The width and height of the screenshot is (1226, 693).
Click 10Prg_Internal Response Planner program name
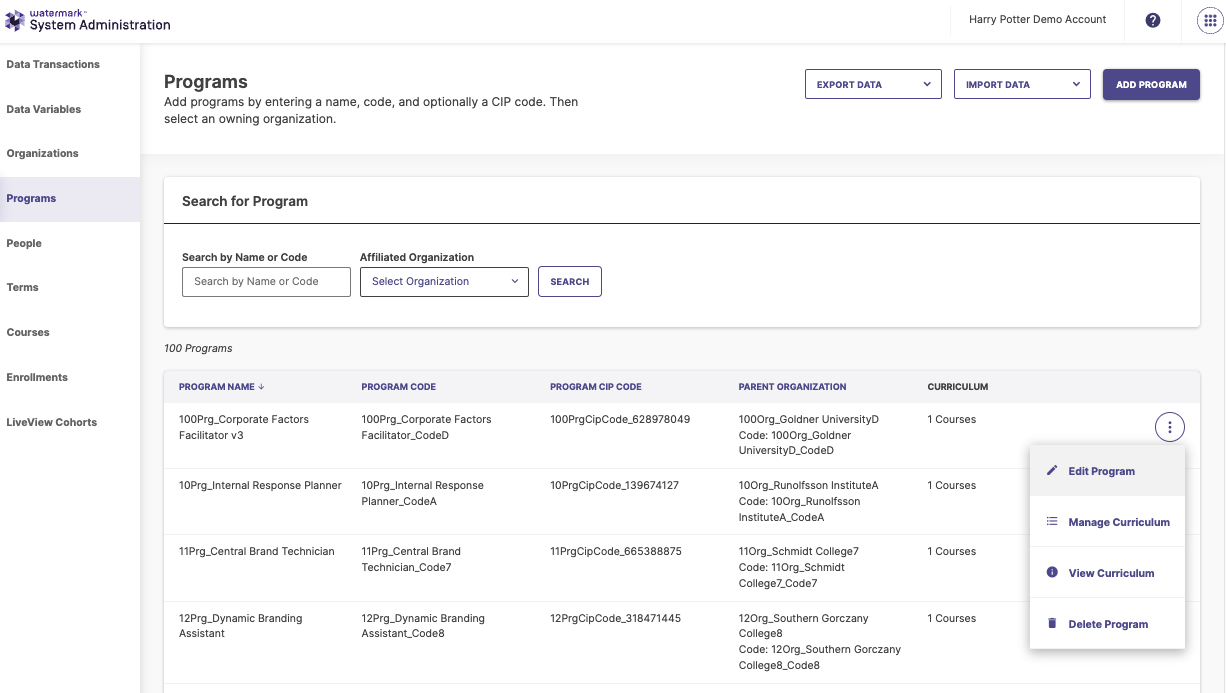(x=260, y=485)
